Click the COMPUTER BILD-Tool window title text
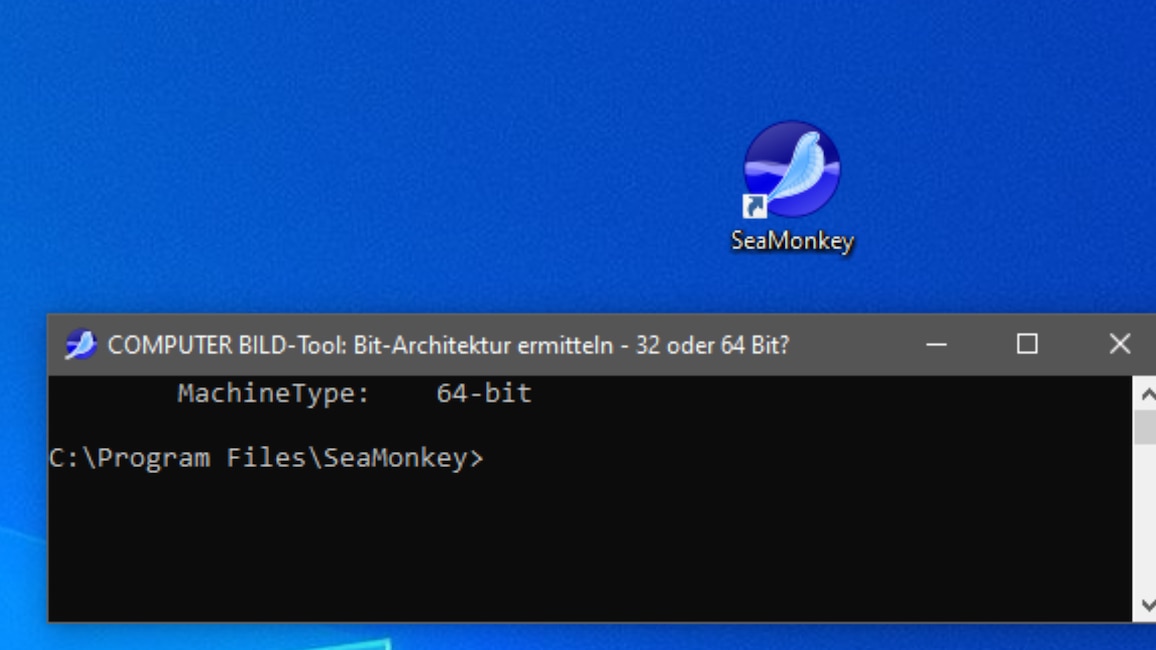Viewport: 1156px width, 650px height. [448, 345]
